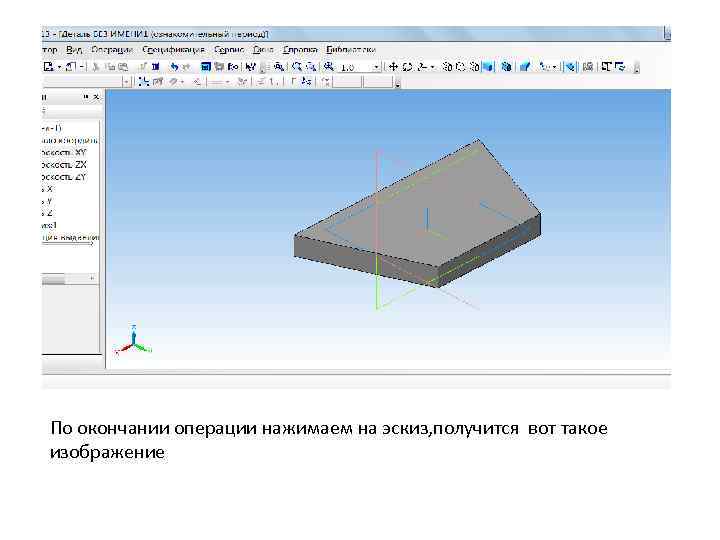
Task: Close the model tree panel
Action: coord(96,97)
